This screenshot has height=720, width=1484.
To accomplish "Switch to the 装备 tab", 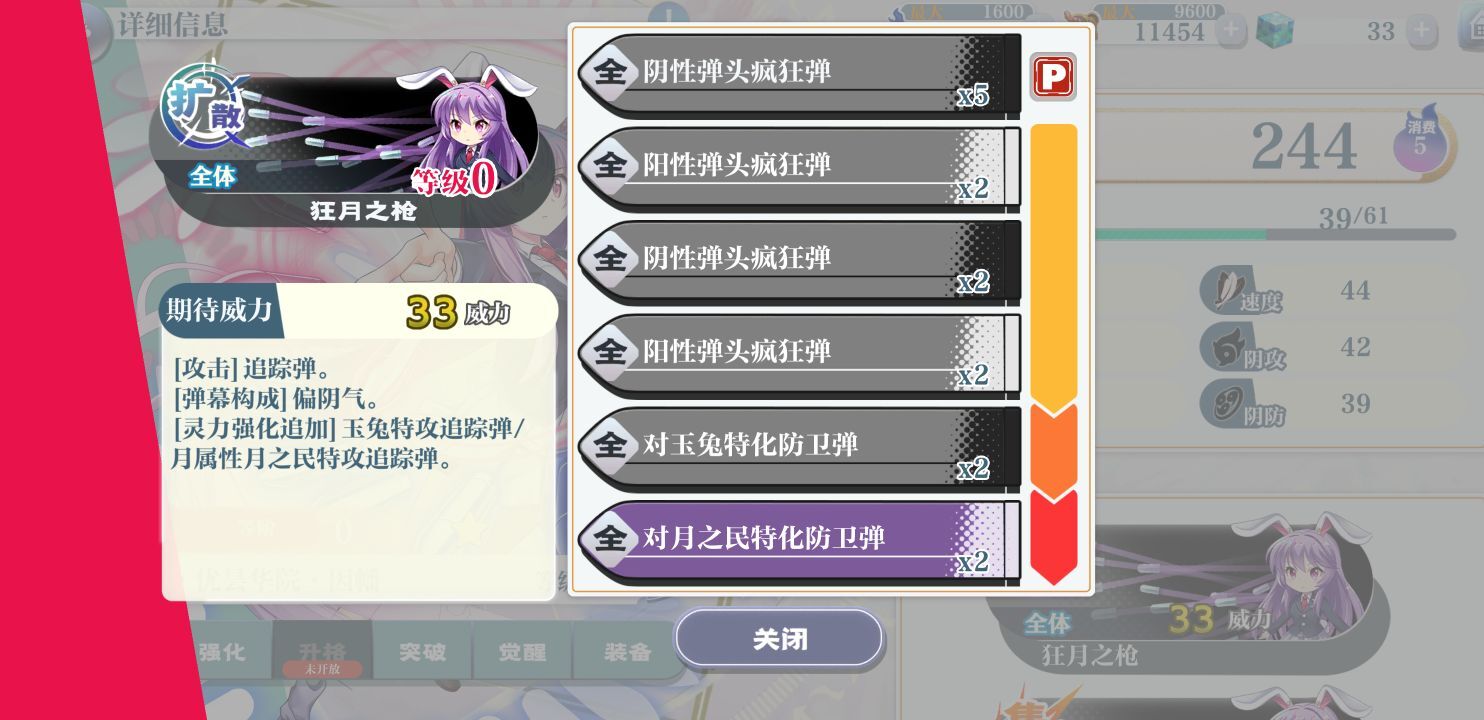I will (x=627, y=652).
